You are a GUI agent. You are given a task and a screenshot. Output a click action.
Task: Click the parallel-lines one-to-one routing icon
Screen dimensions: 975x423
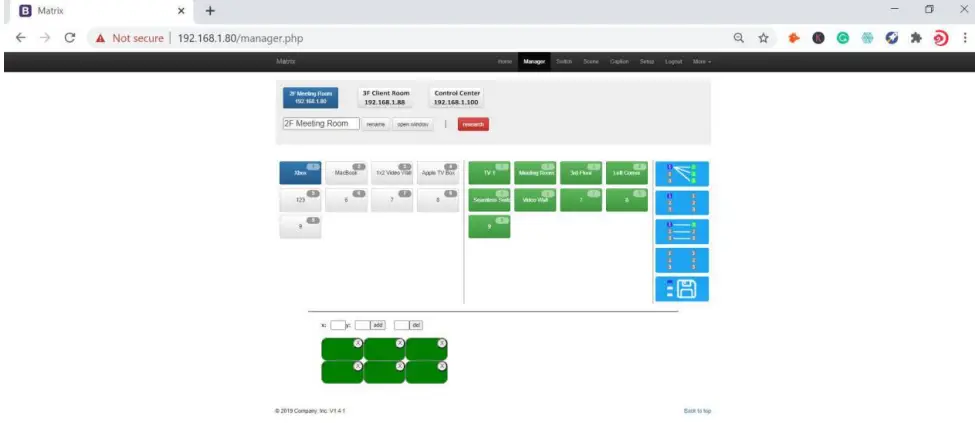click(x=682, y=231)
